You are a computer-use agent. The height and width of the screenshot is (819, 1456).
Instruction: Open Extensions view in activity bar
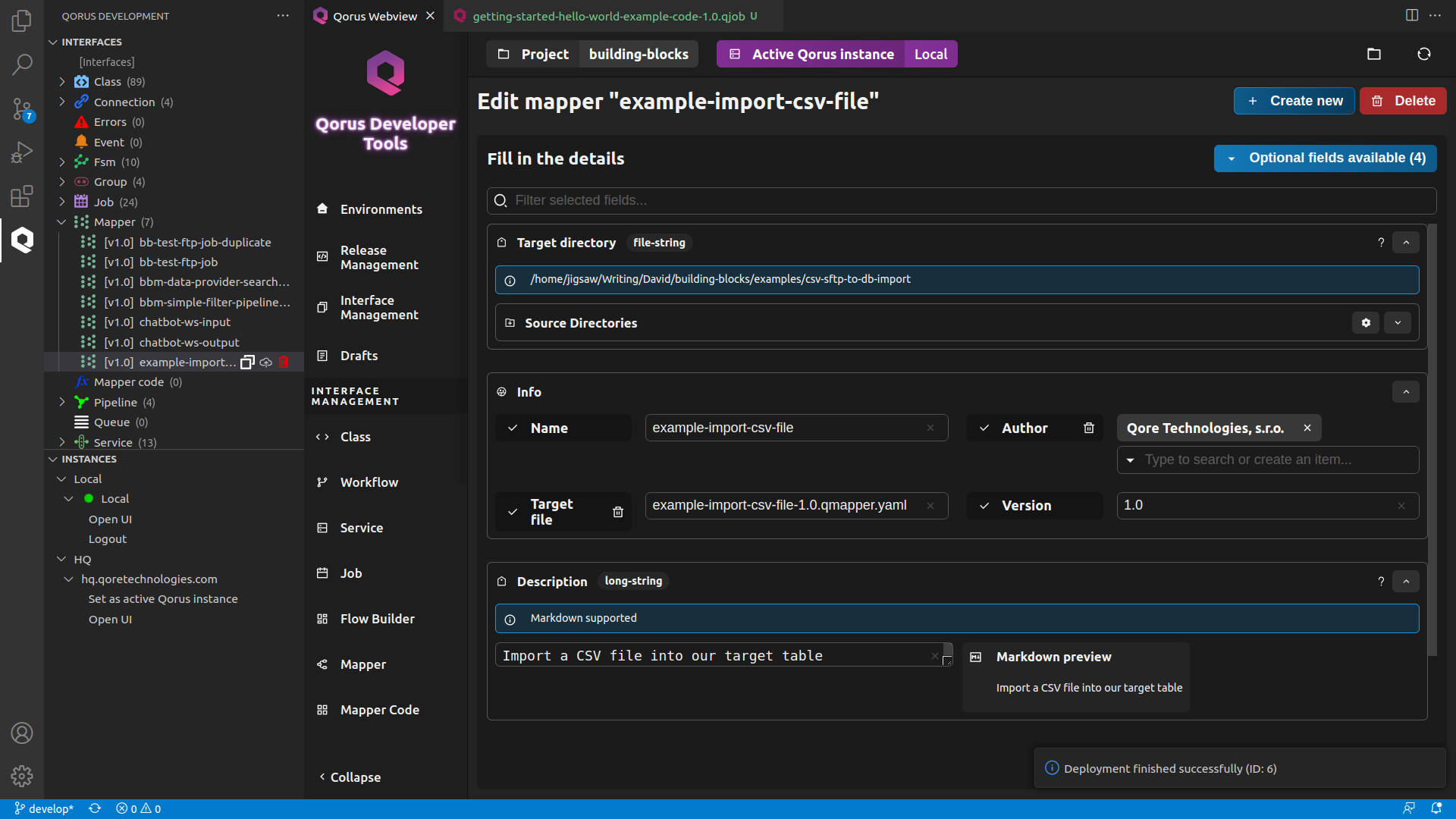(22, 196)
